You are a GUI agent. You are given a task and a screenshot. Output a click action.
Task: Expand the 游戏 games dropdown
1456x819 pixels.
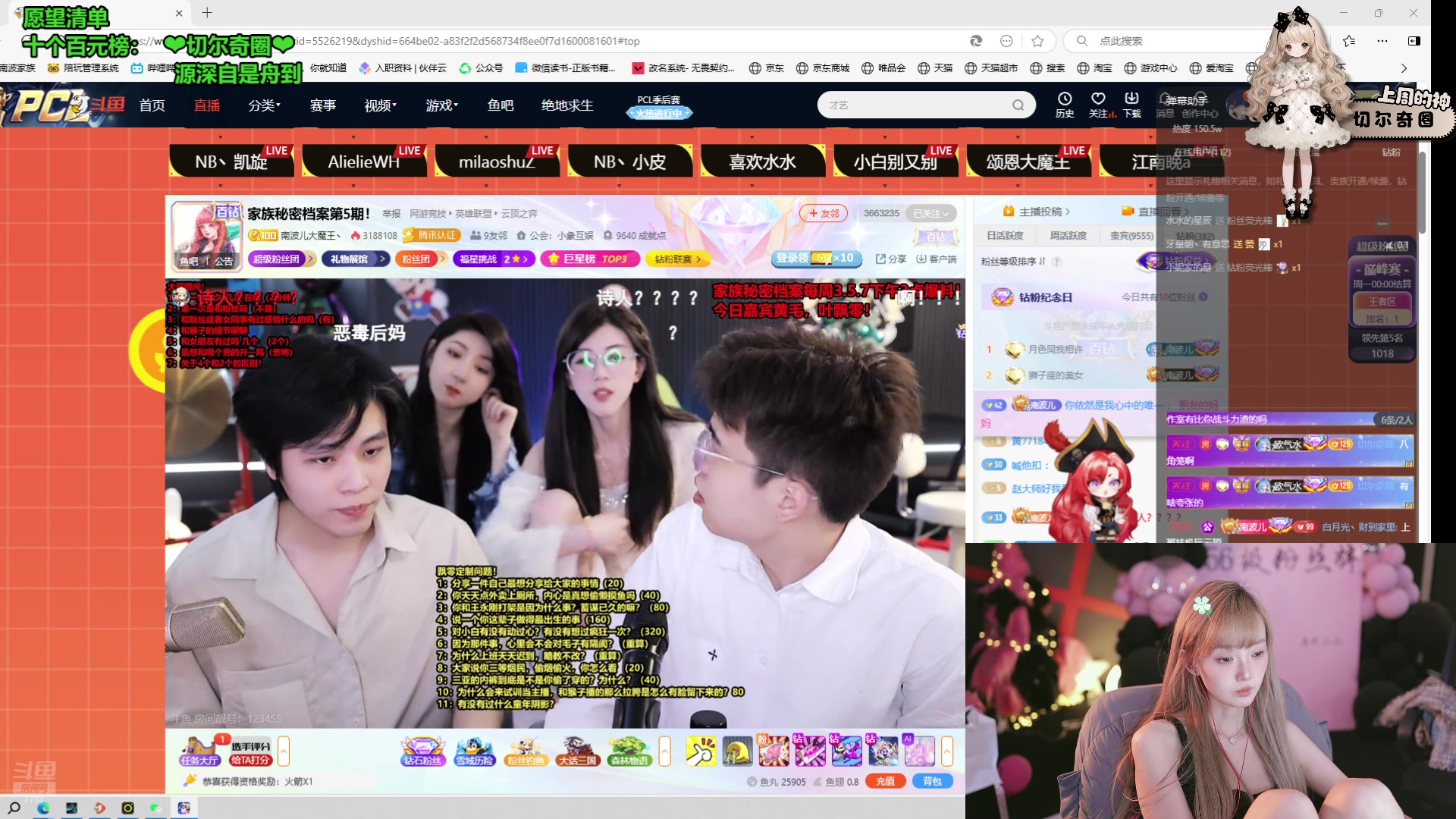click(441, 105)
